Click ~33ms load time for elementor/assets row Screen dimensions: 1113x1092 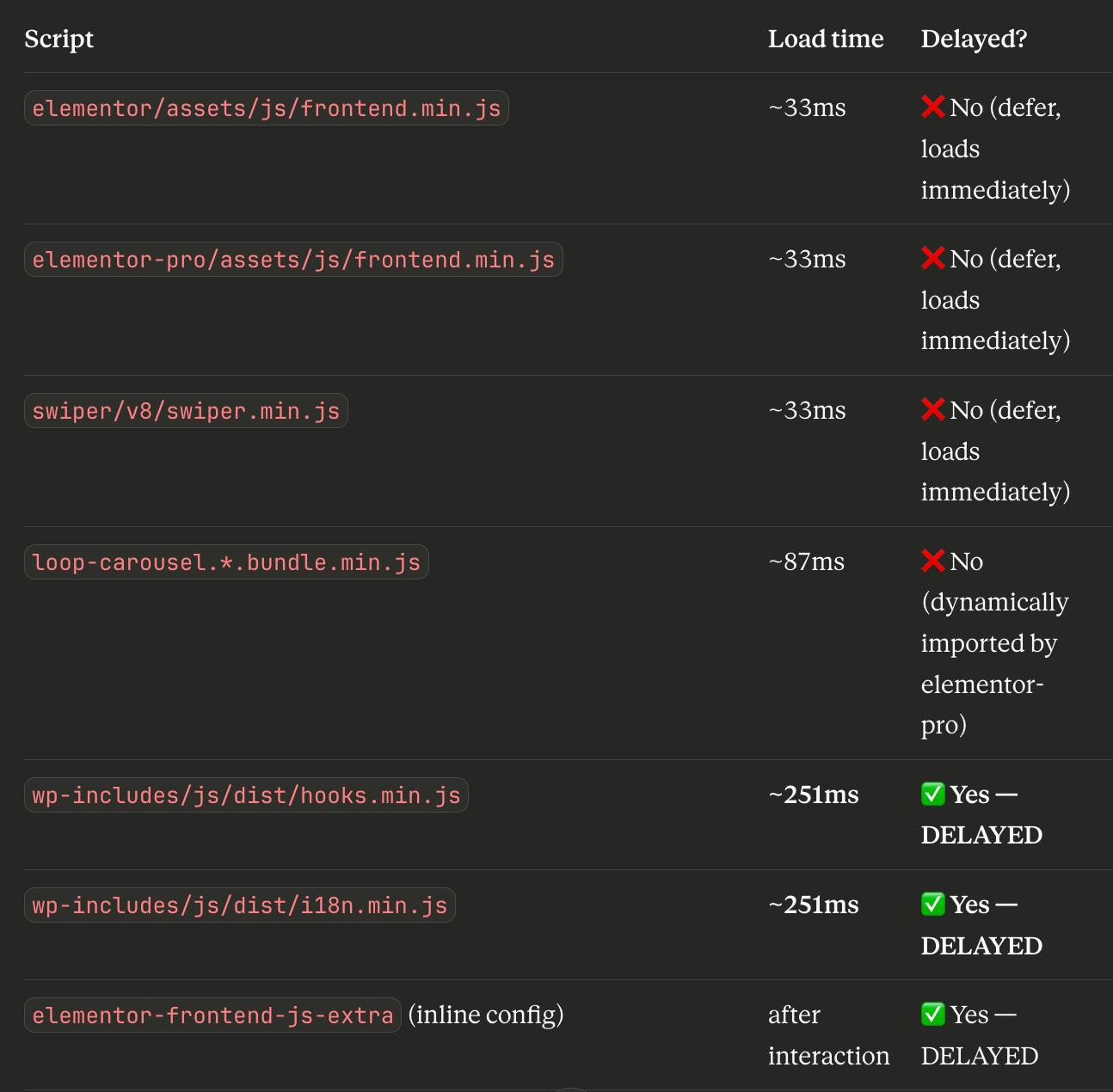807,107
